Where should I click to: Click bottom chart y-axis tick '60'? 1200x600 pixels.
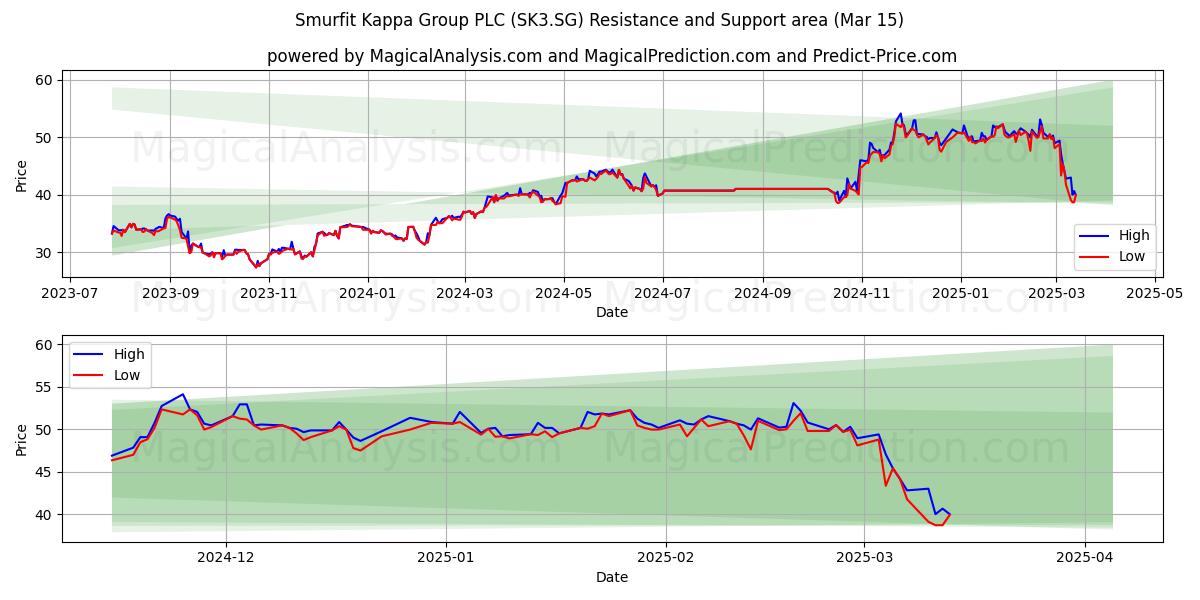point(46,345)
